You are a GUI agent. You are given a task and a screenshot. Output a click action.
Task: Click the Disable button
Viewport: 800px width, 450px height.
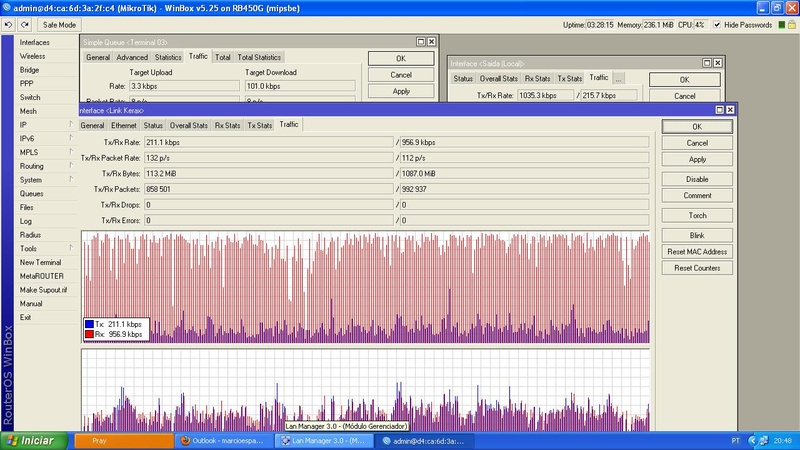tap(697, 179)
